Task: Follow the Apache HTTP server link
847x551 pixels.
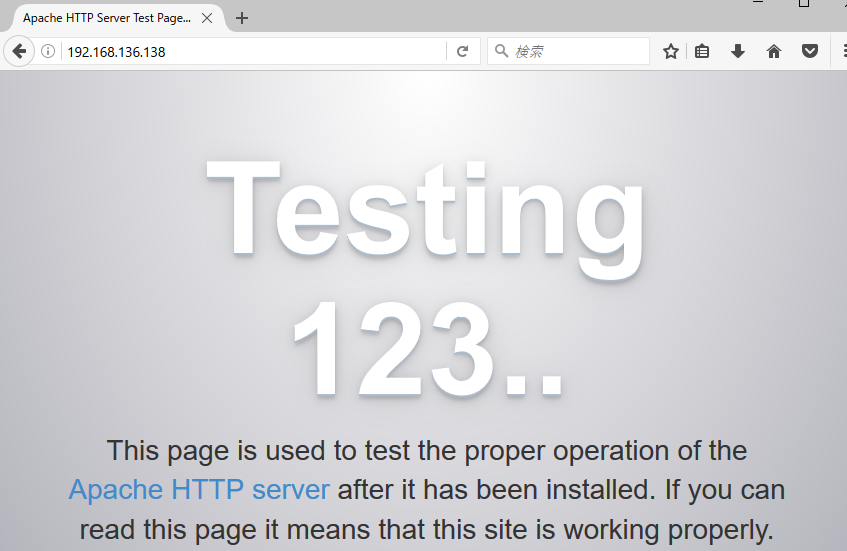Action: click(199, 490)
